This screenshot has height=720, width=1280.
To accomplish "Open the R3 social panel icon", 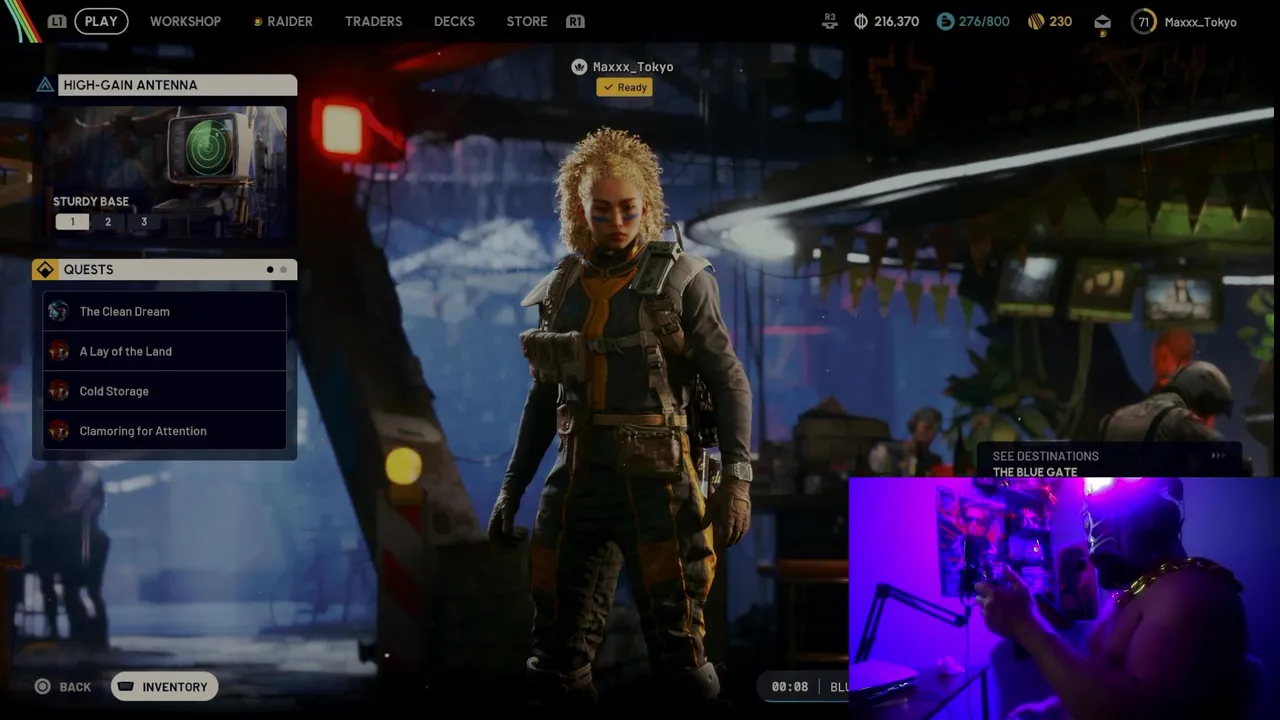I will click(829, 21).
